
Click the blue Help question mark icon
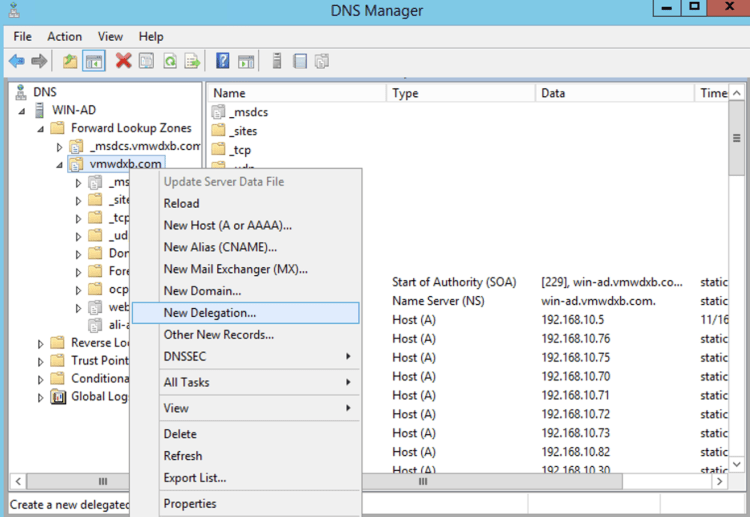223,61
